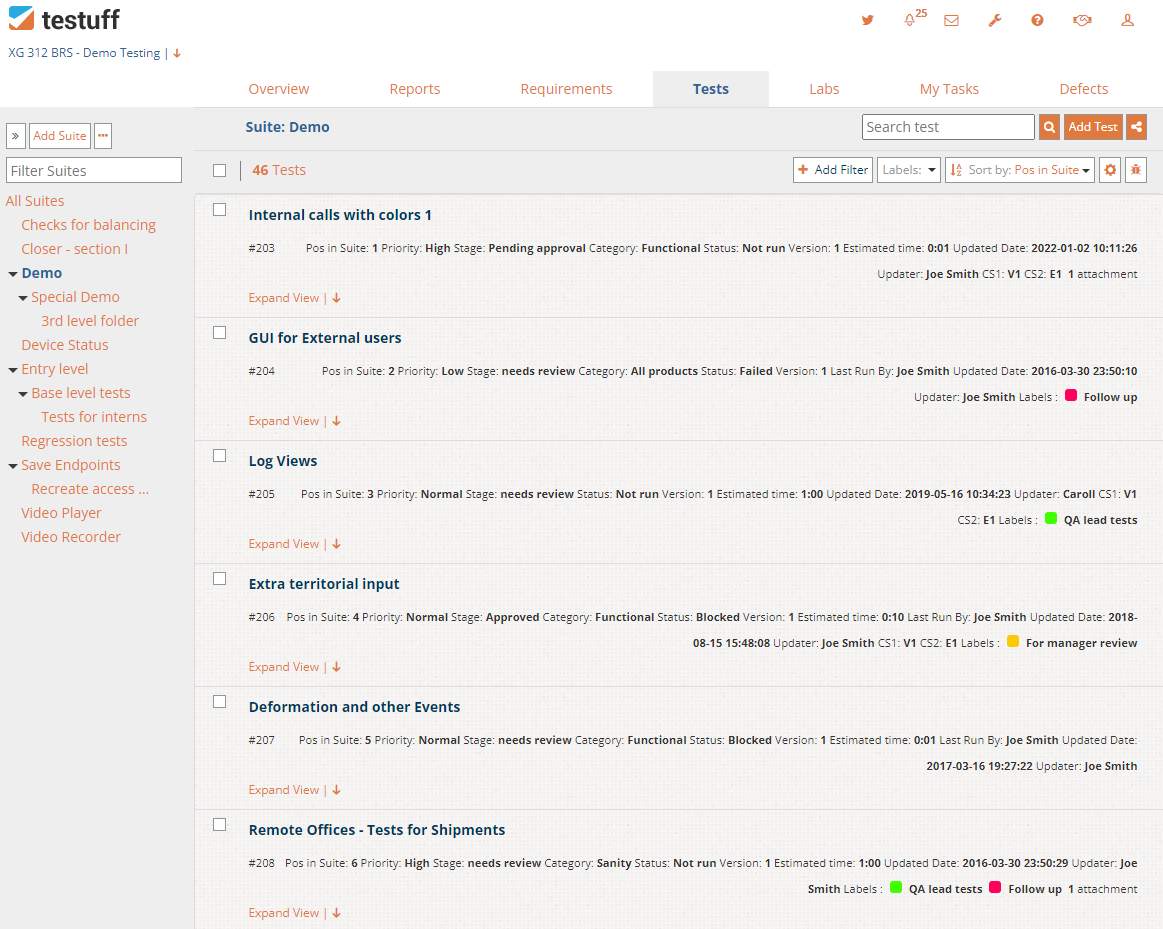
Task: Select the Tests tab
Action: (711, 89)
